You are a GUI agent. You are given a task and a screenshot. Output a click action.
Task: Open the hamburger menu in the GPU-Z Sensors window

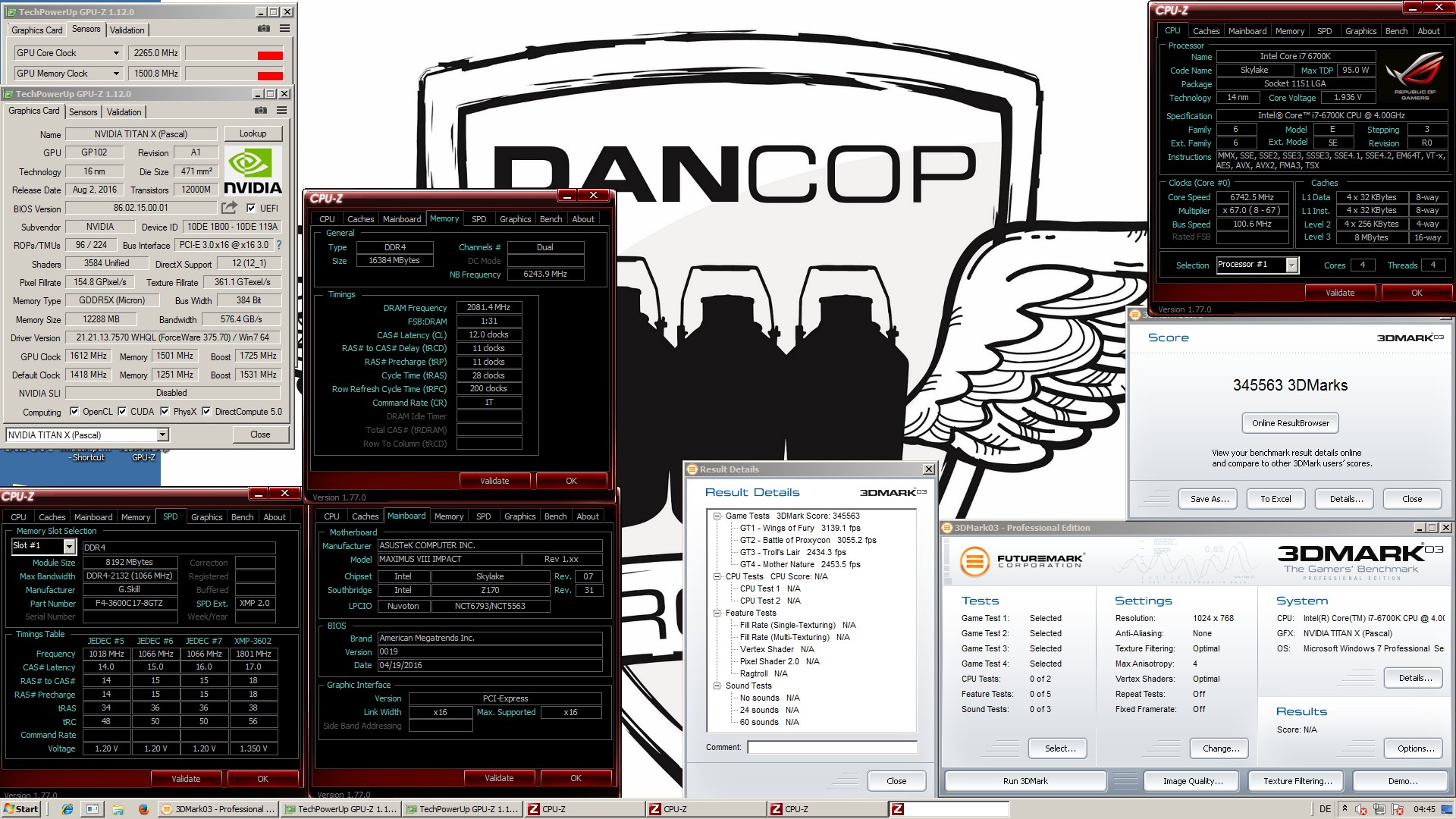(285, 29)
